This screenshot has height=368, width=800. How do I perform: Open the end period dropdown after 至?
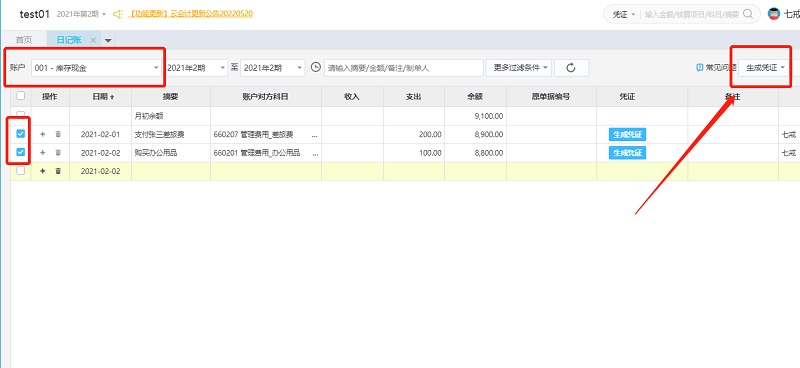(x=272, y=67)
